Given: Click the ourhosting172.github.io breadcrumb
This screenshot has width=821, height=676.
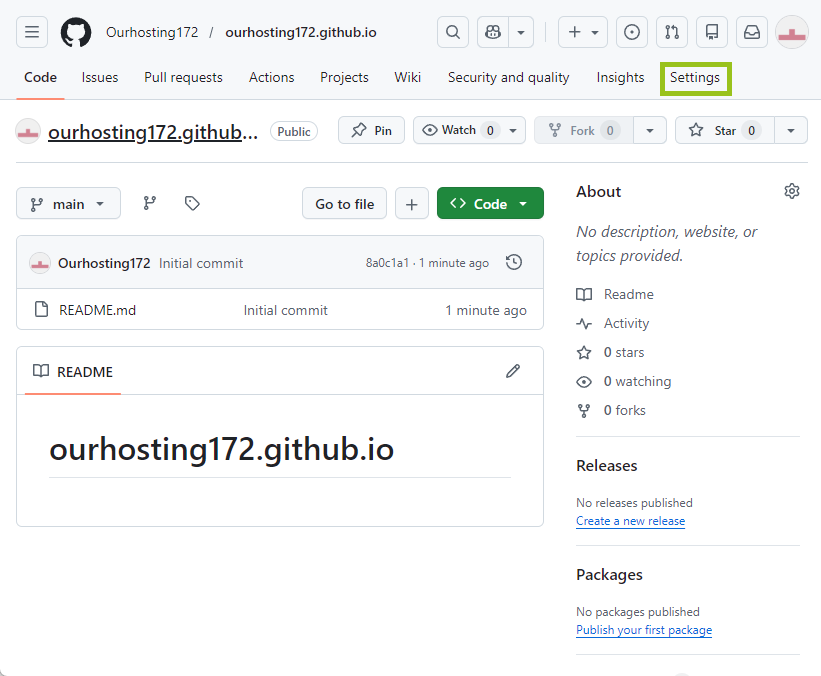Looking at the screenshot, I should coord(301,32).
